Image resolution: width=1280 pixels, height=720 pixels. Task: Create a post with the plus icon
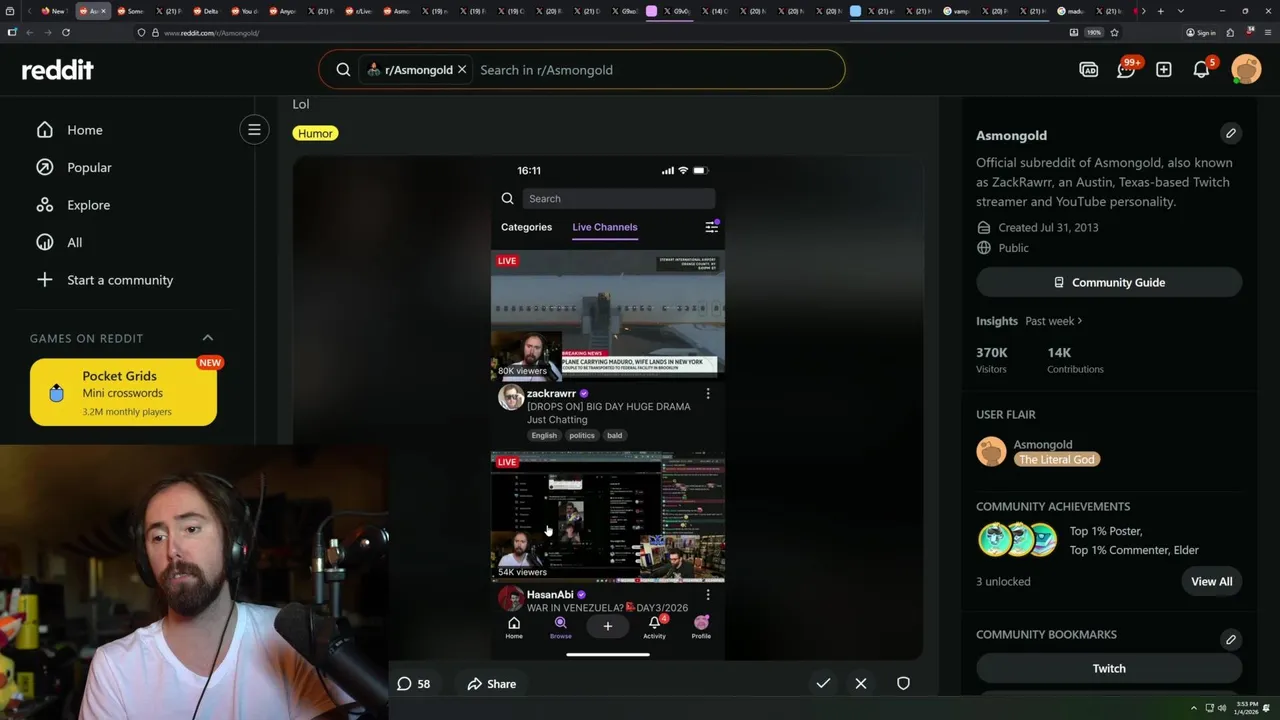pos(1164,69)
